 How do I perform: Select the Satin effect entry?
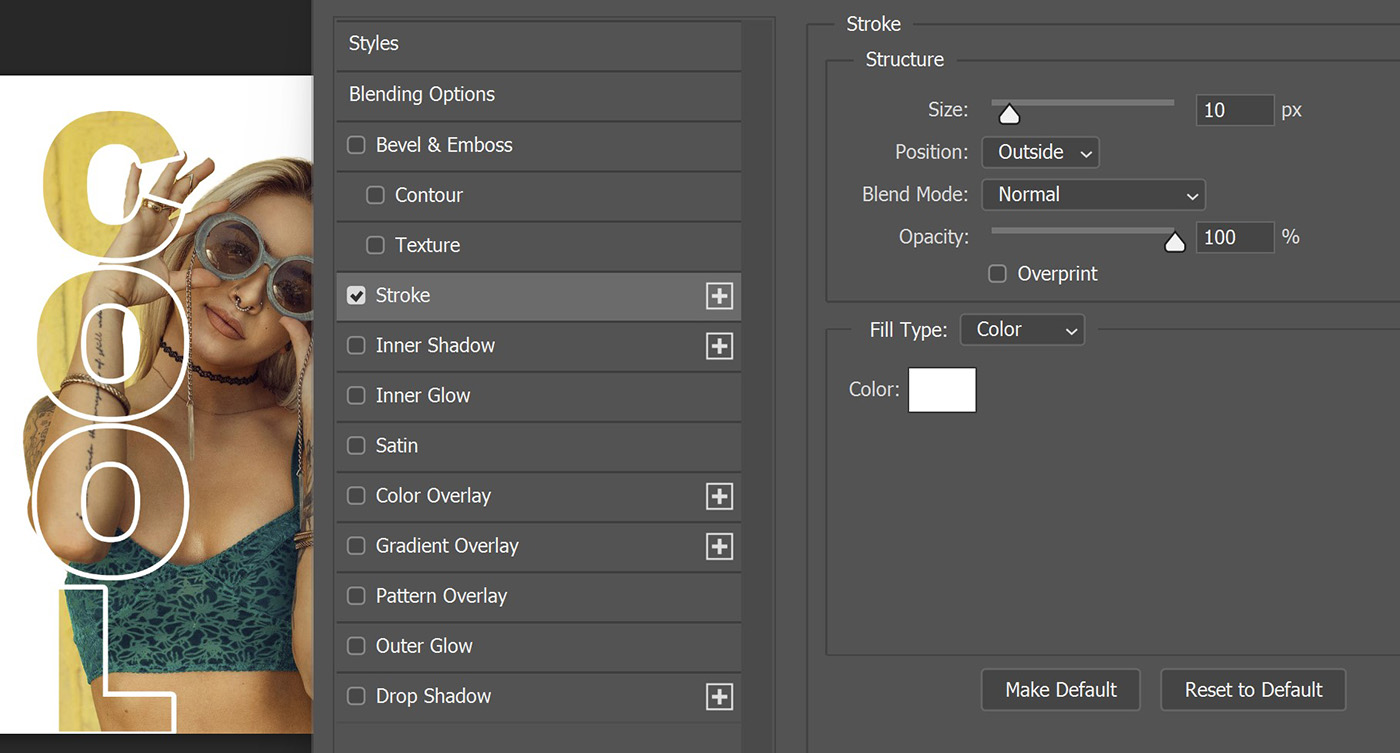397,446
